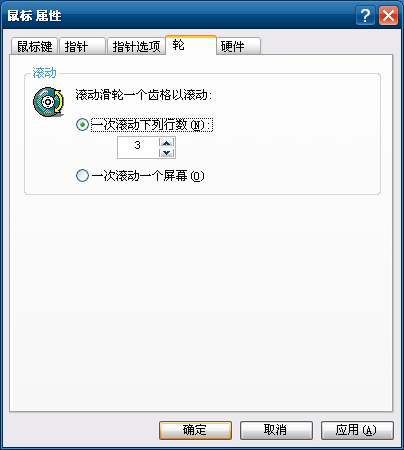Apply changes with 应用 button
The image size is (404, 450).
tap(357, 430)
